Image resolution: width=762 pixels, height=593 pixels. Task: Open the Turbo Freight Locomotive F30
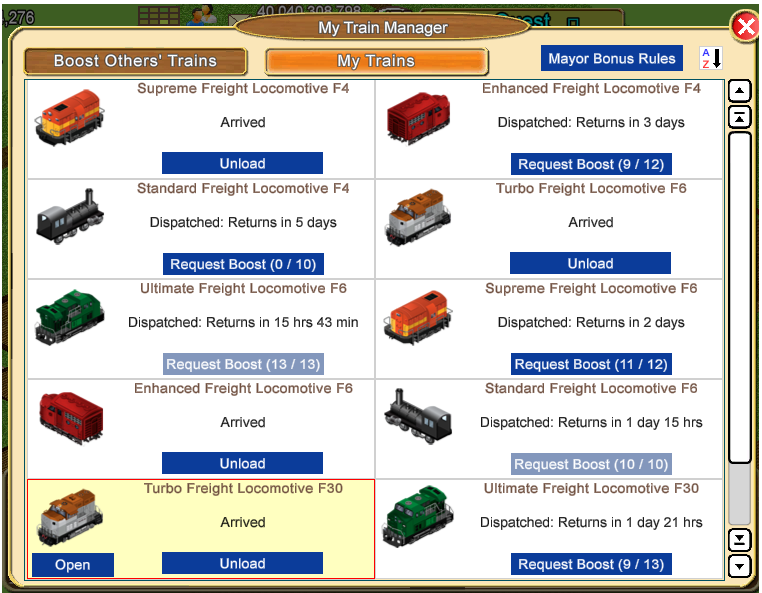pyautogui.click(x=73, y=565)
